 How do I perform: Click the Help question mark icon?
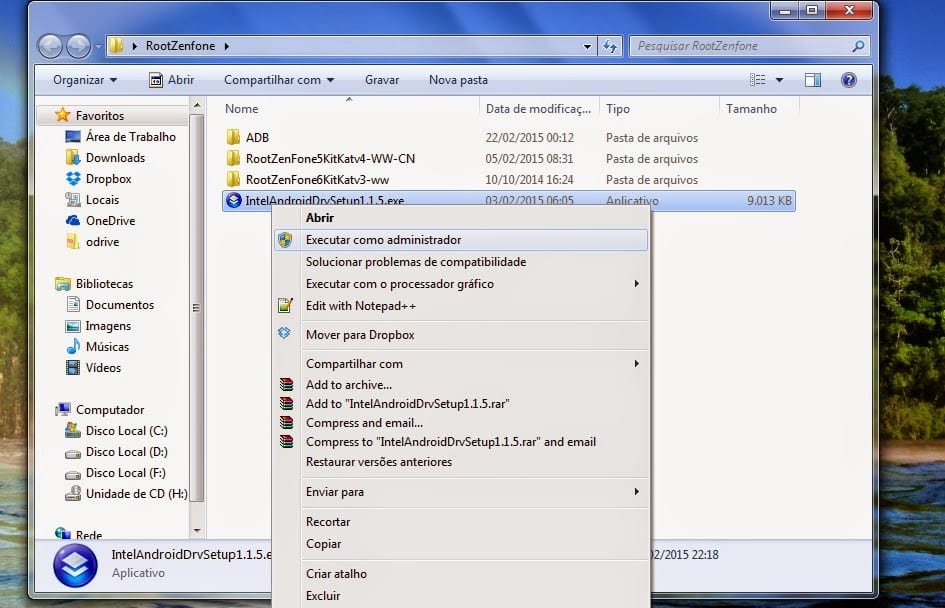[848, 80]
